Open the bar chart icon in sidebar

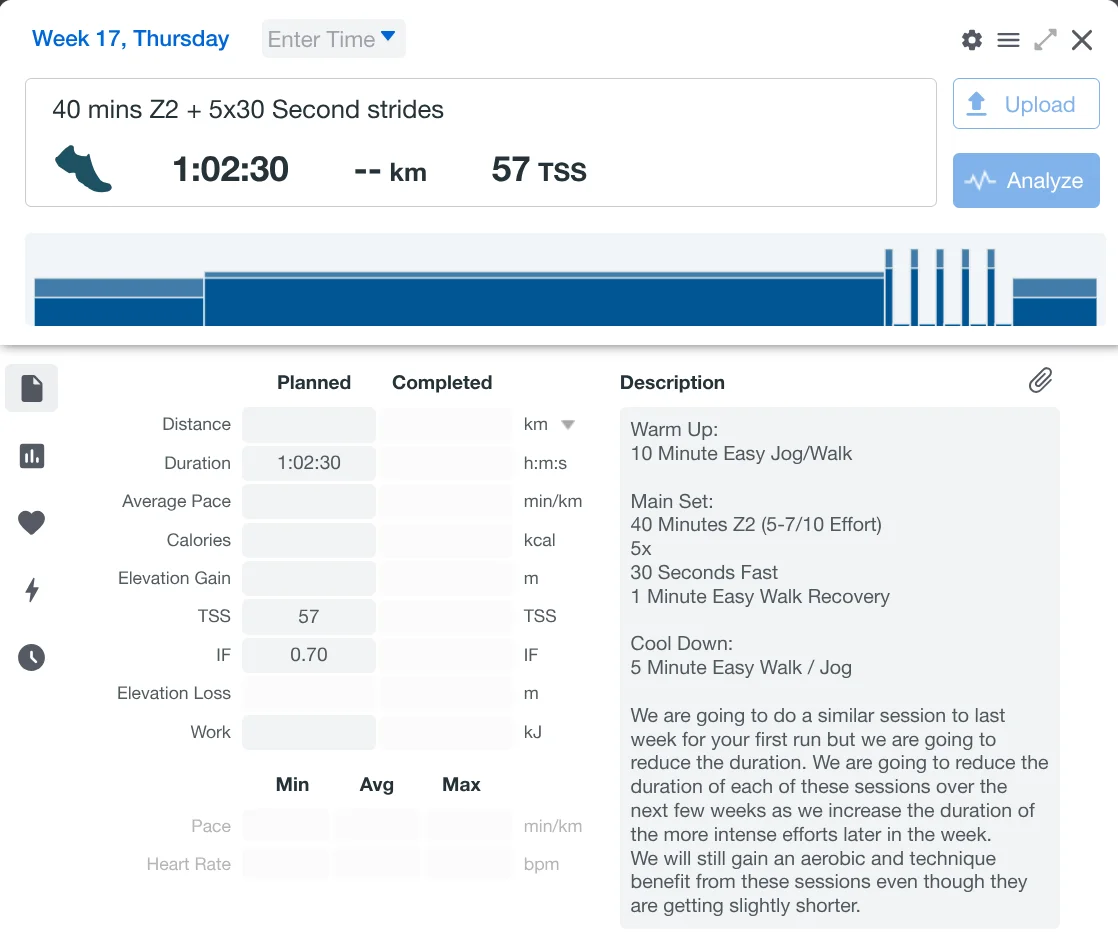click(x=32, y=456)
